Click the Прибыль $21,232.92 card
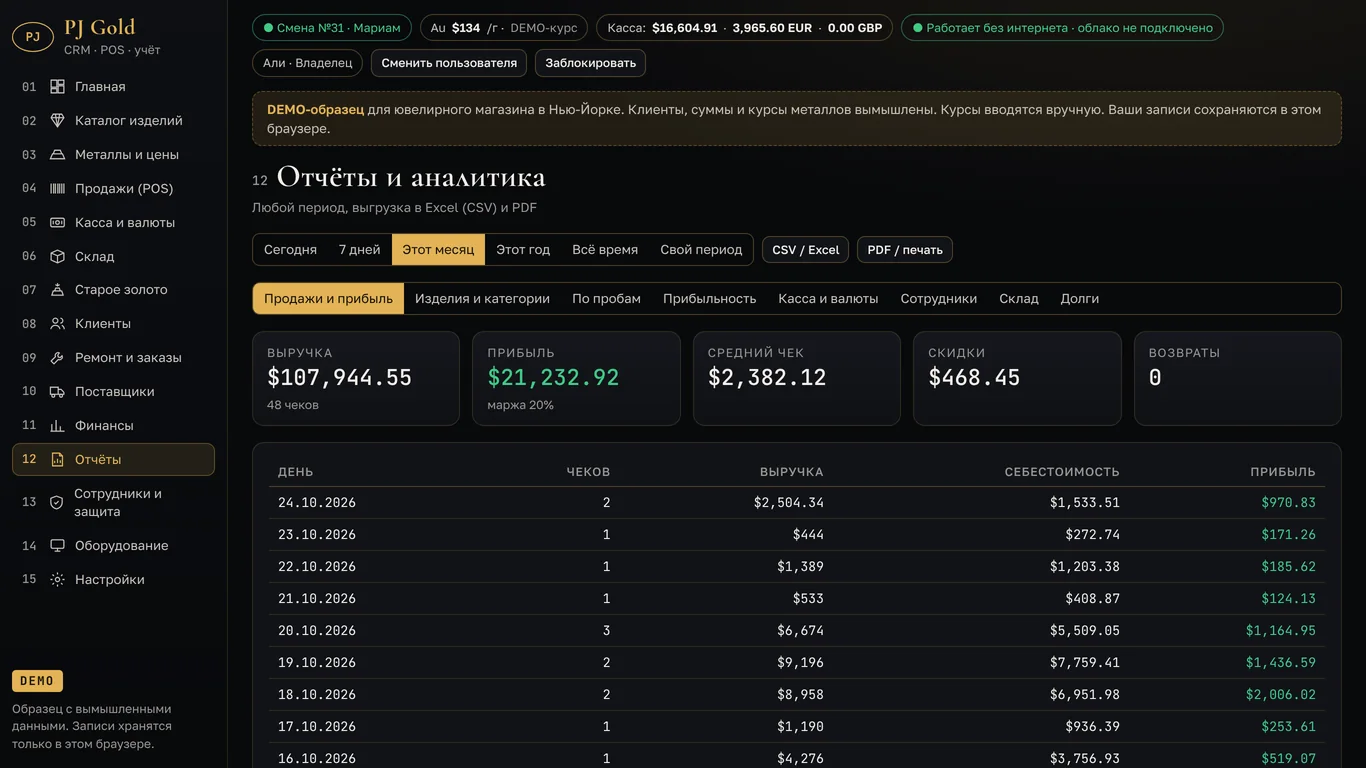The width and height of the screenshot is (1366, 768). [x=576, y=379]
